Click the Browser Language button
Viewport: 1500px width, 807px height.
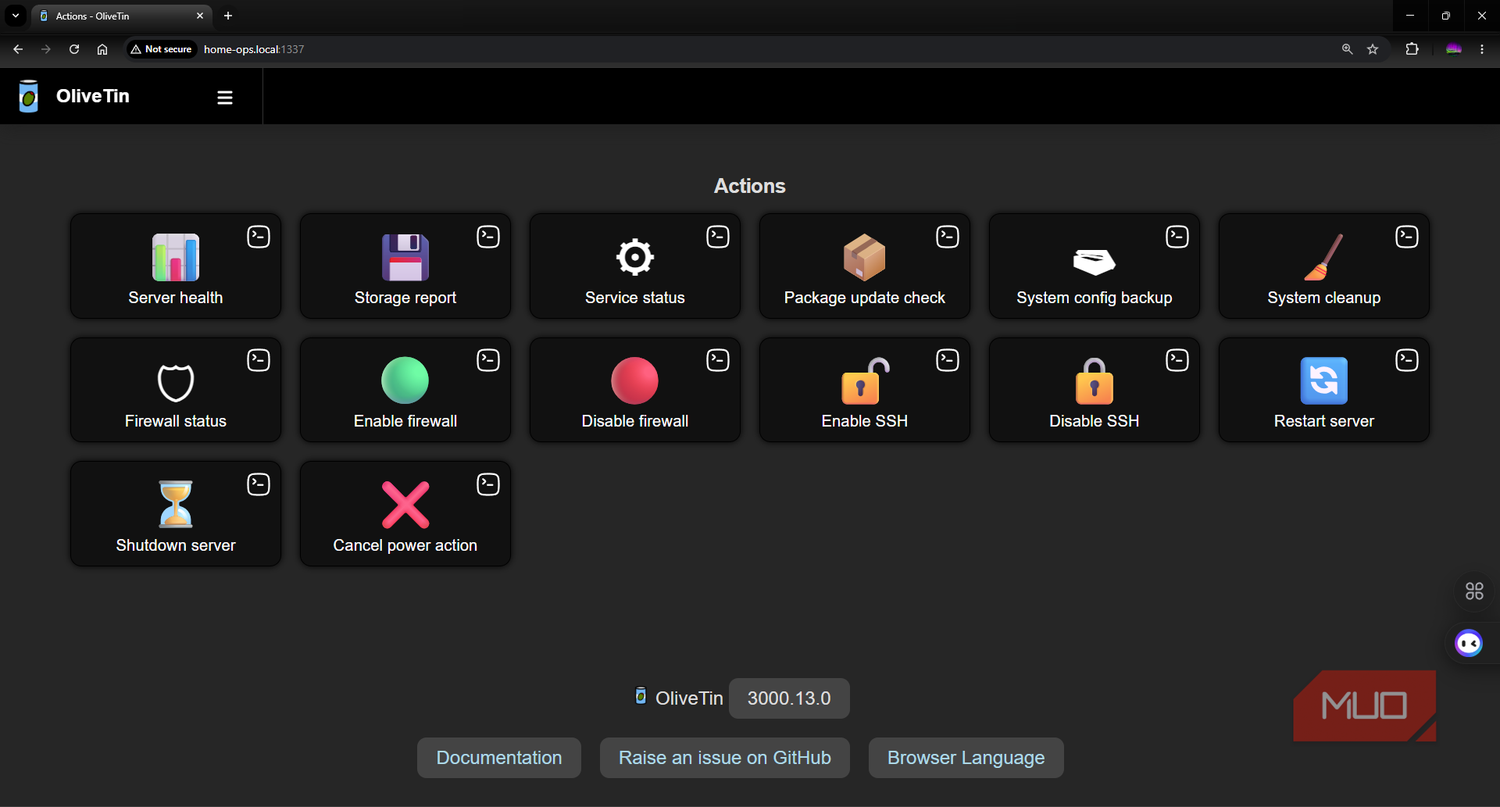pos(966,758)
